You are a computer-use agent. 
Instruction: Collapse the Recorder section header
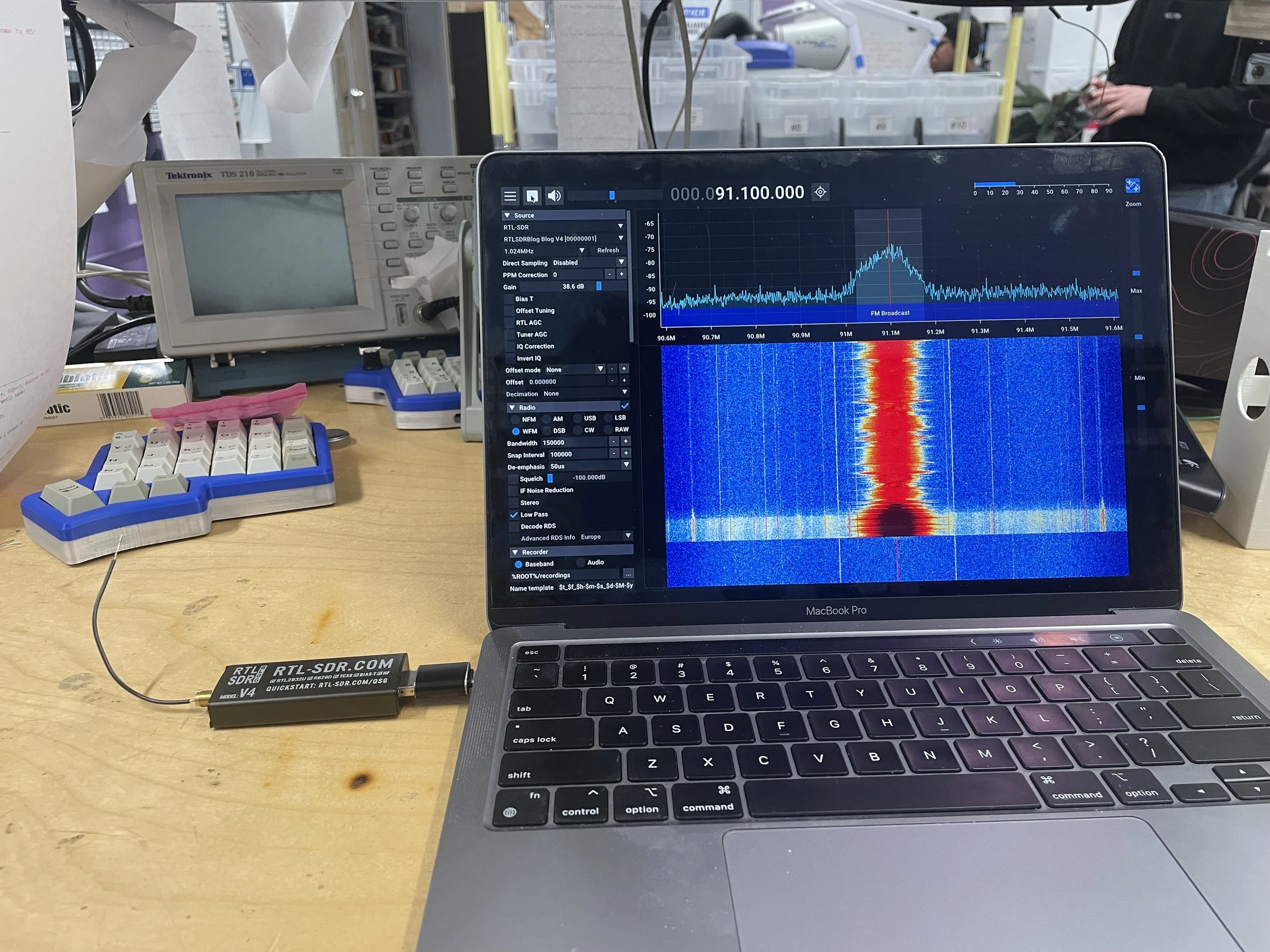534,552
